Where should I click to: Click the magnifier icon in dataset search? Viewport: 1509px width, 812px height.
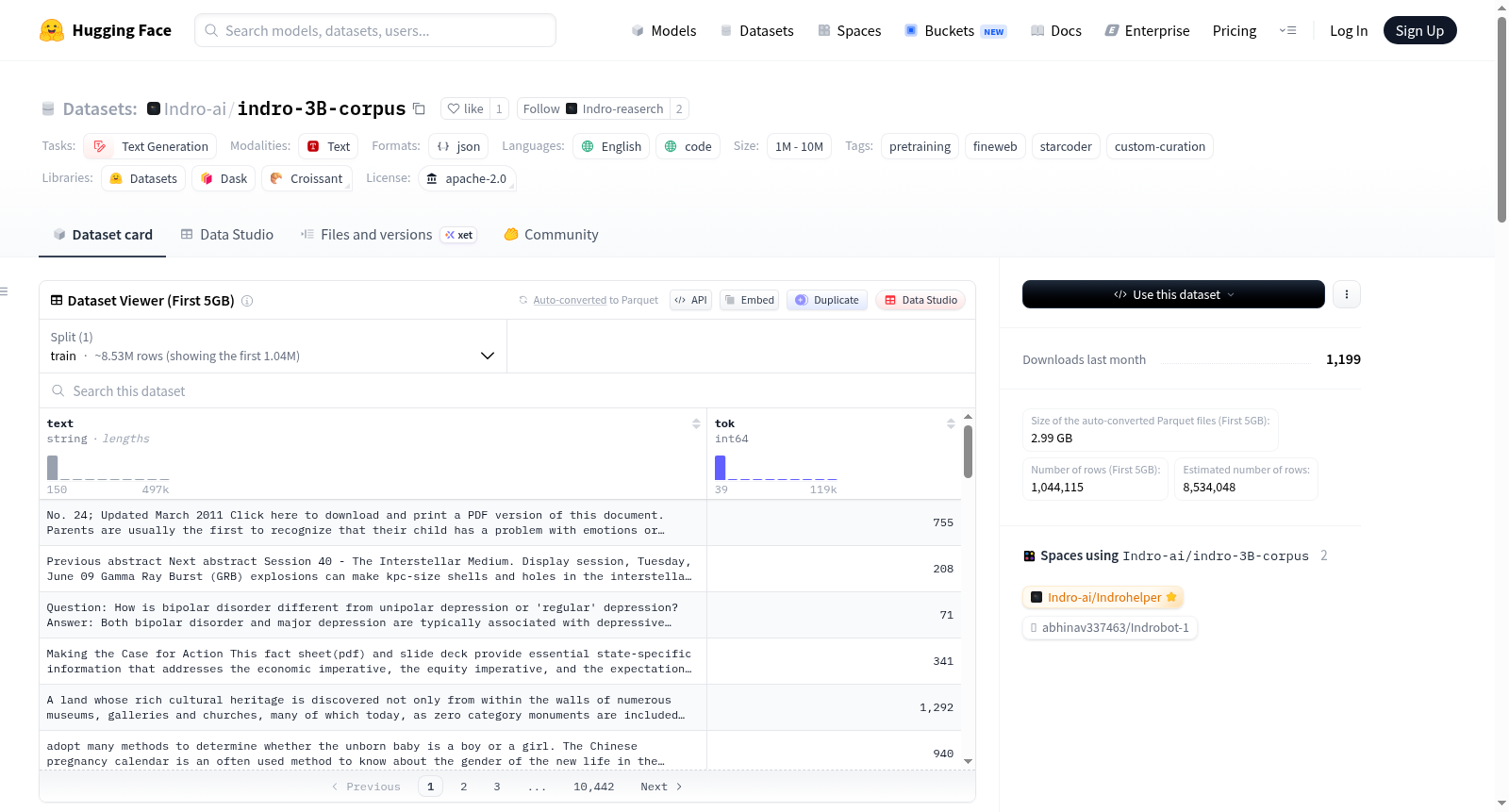[58, 390]
